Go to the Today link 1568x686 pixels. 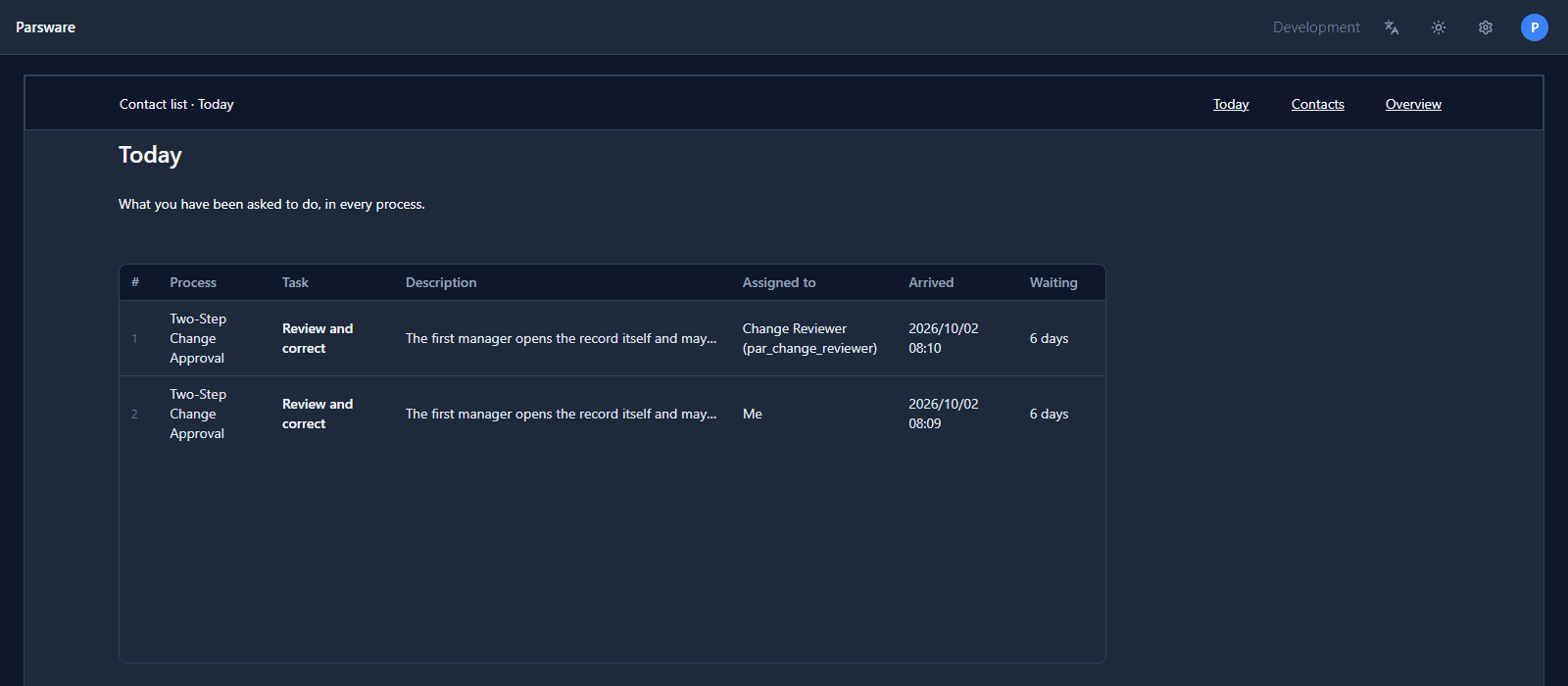pos(1231,104)
